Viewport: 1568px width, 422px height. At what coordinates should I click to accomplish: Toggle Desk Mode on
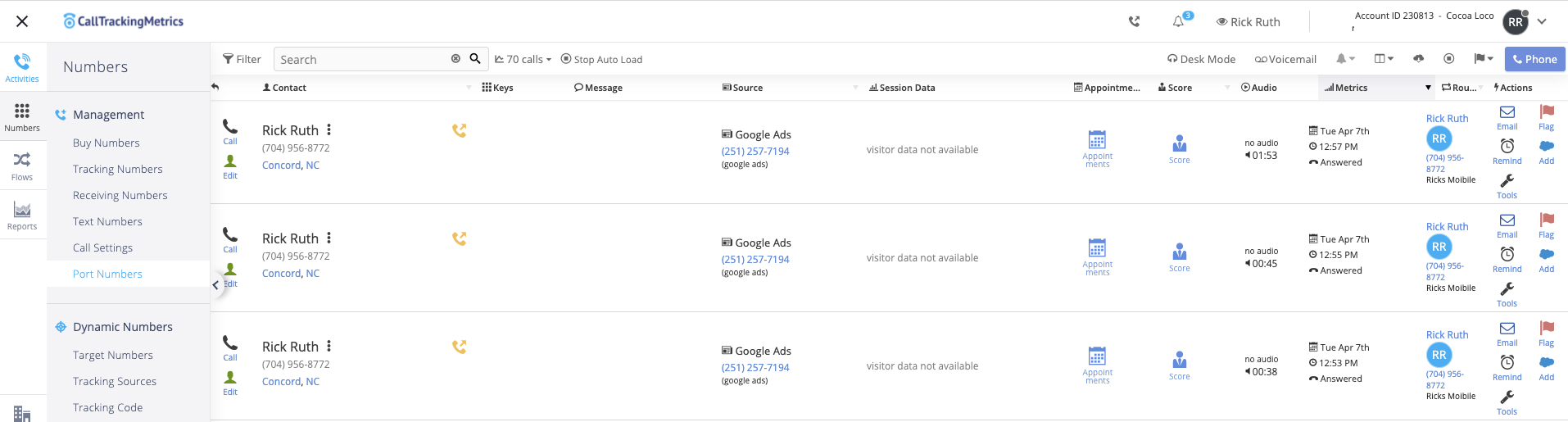1201,59
